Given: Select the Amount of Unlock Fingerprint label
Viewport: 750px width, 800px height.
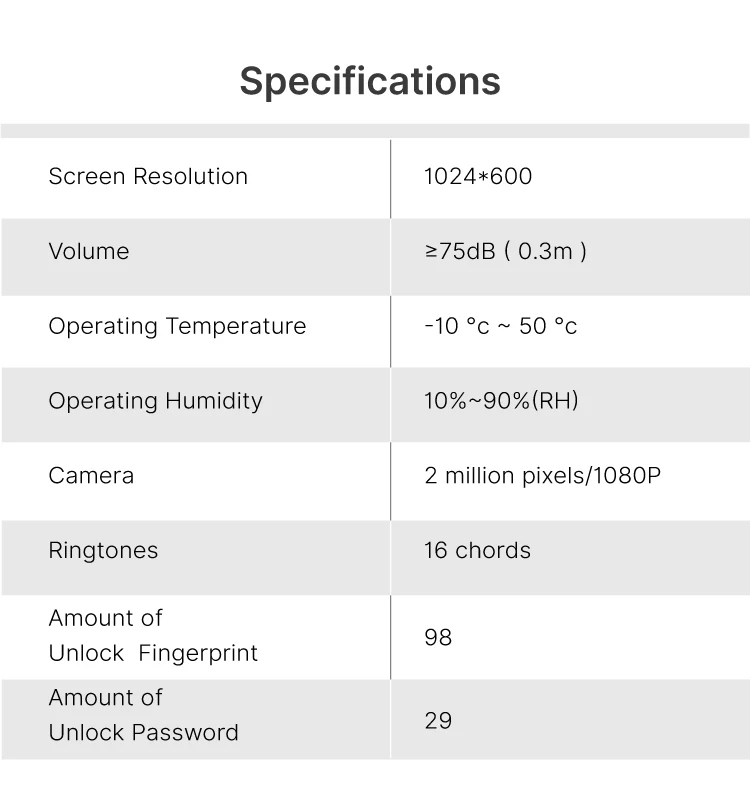Looking at the screenshot, I should 153,636.
